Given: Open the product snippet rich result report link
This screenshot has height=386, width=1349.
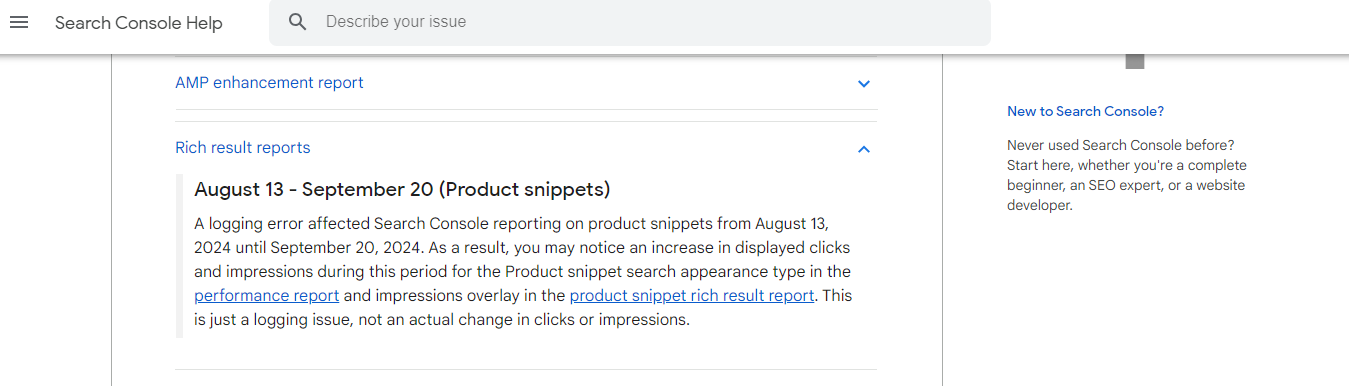Looking at the screenshot, I should point(692,296).
